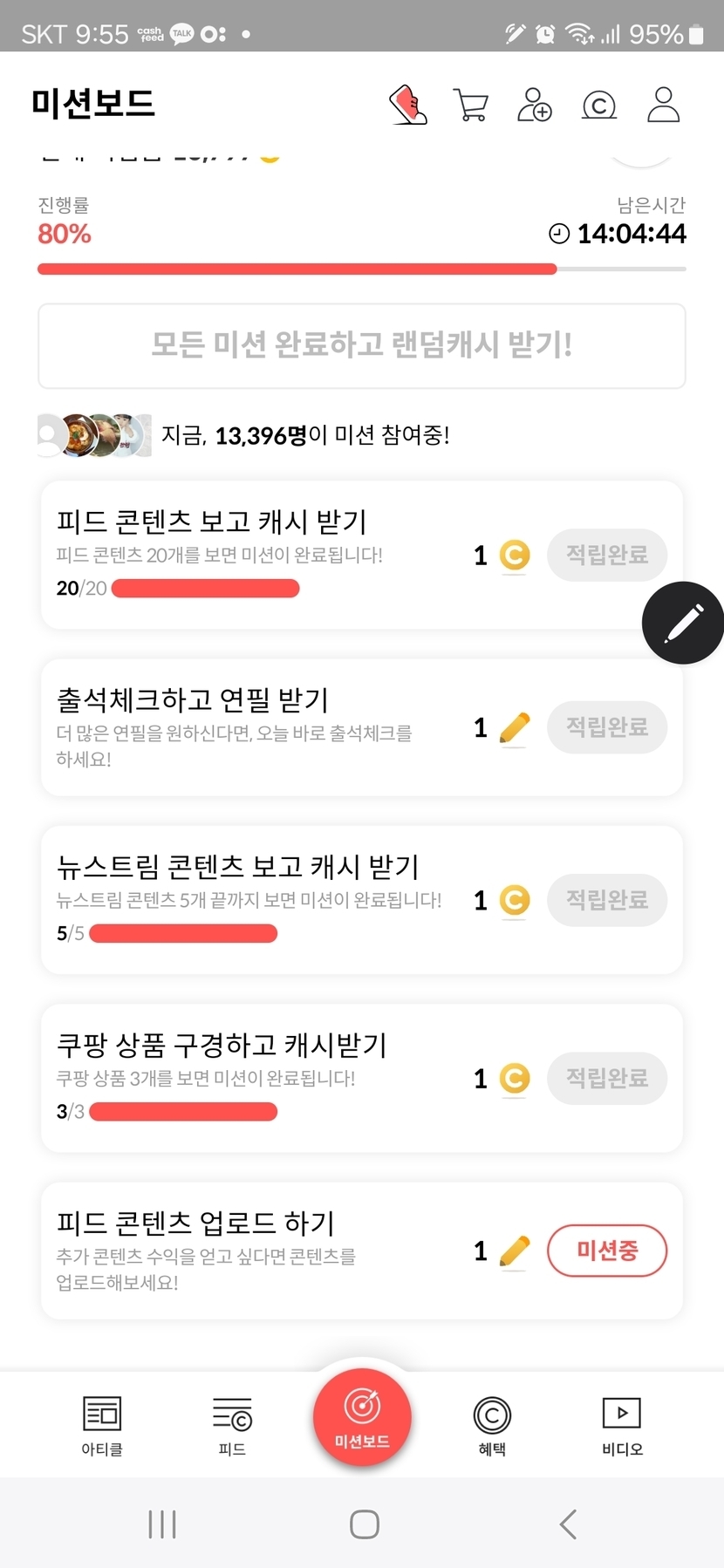Tap the 미션중 button for content upload

[x=607, y=1251]
